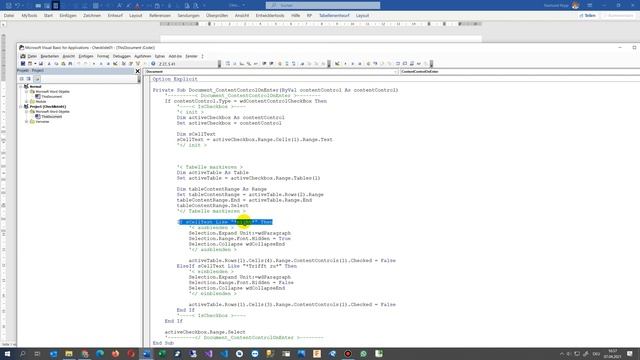
Task: Open the Project Explorer via toolbar icon
Action: pos(124,64)
